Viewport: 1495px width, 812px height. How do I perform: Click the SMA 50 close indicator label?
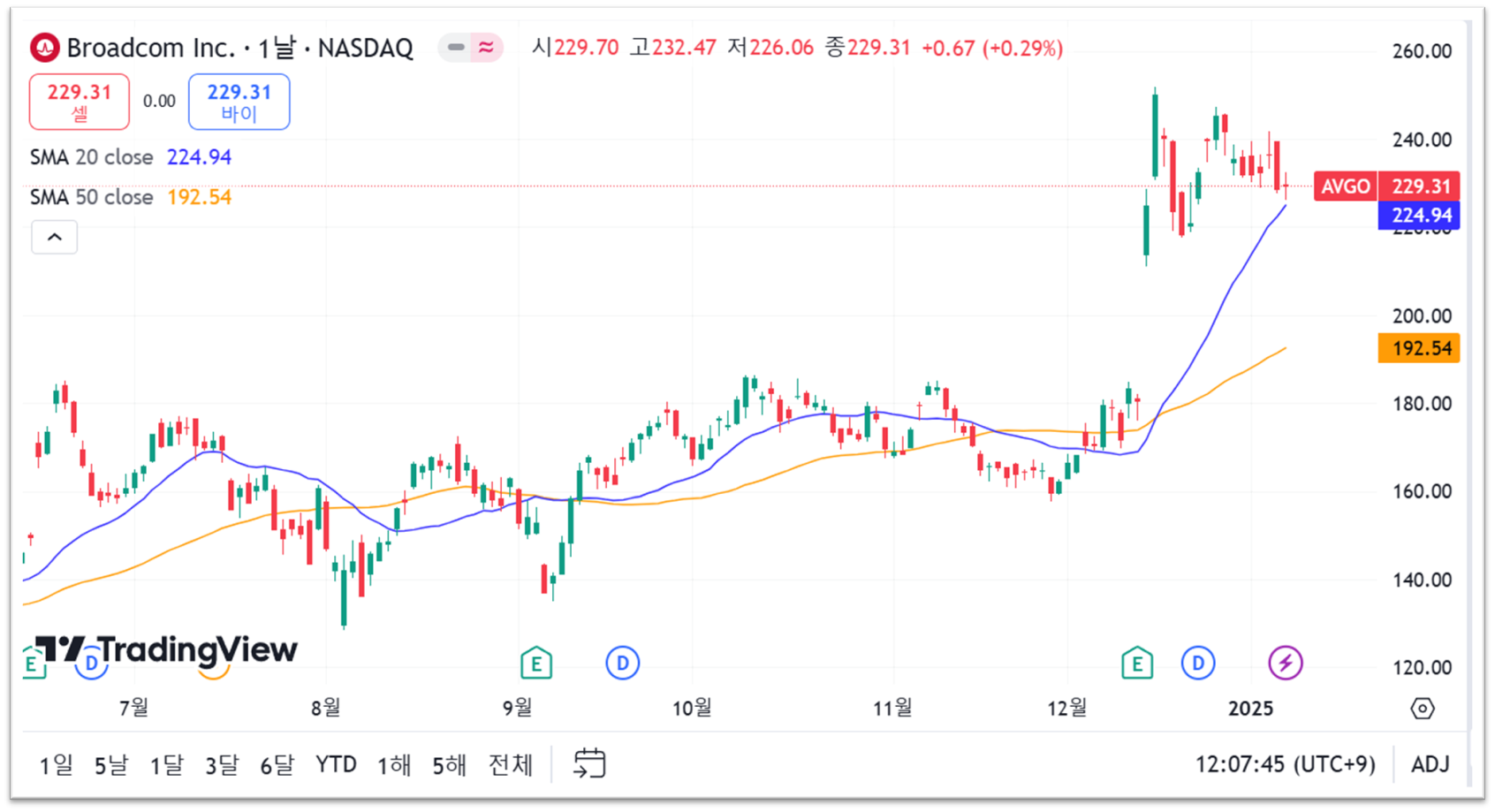[x=92, y=197]
